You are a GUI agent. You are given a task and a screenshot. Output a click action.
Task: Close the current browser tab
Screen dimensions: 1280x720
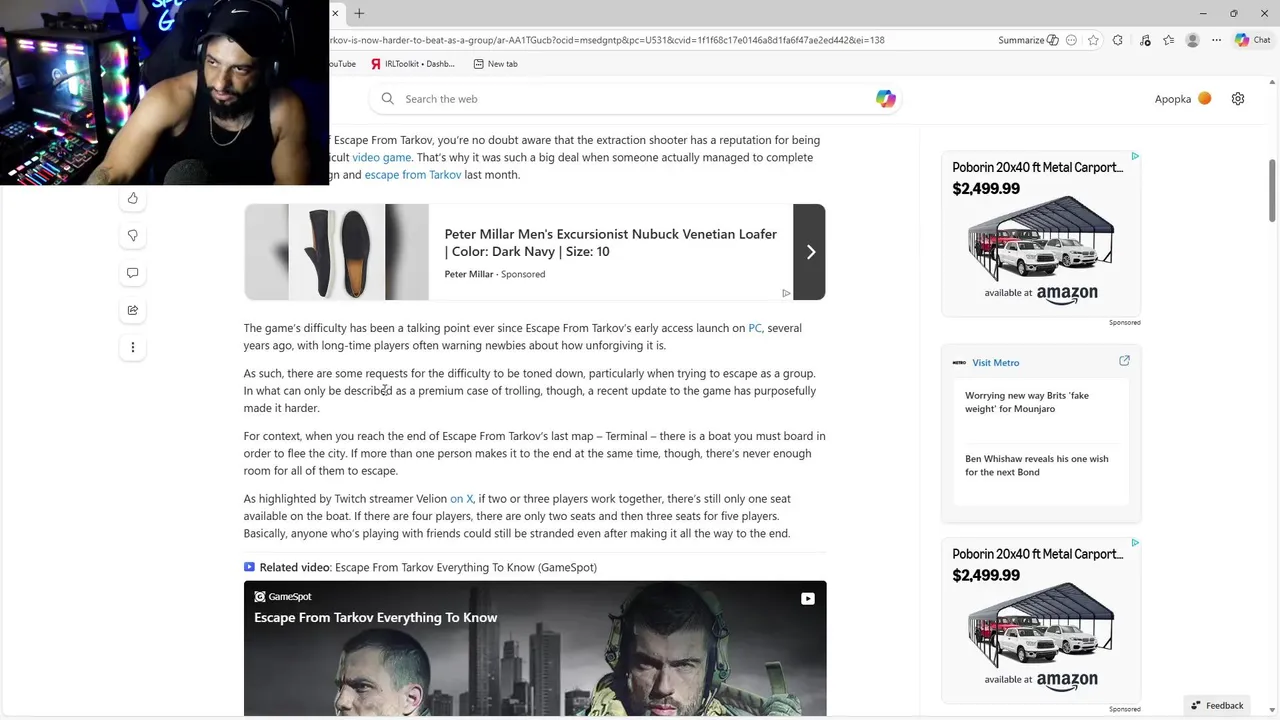pos(335,13)
